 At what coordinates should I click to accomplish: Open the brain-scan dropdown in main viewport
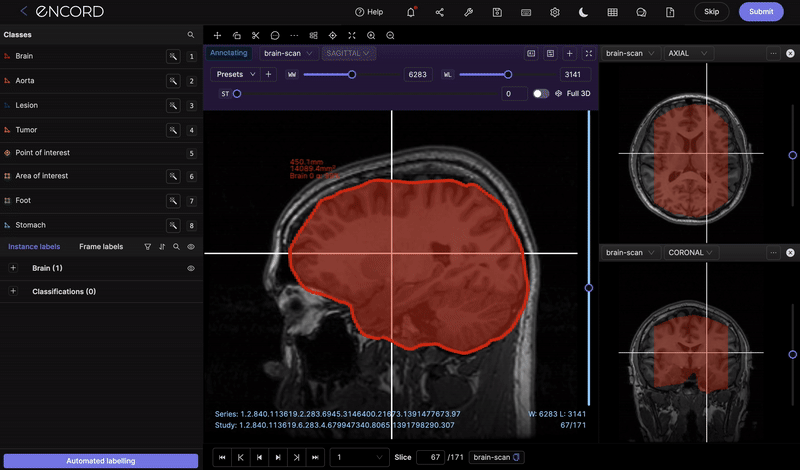pos(289,54)
